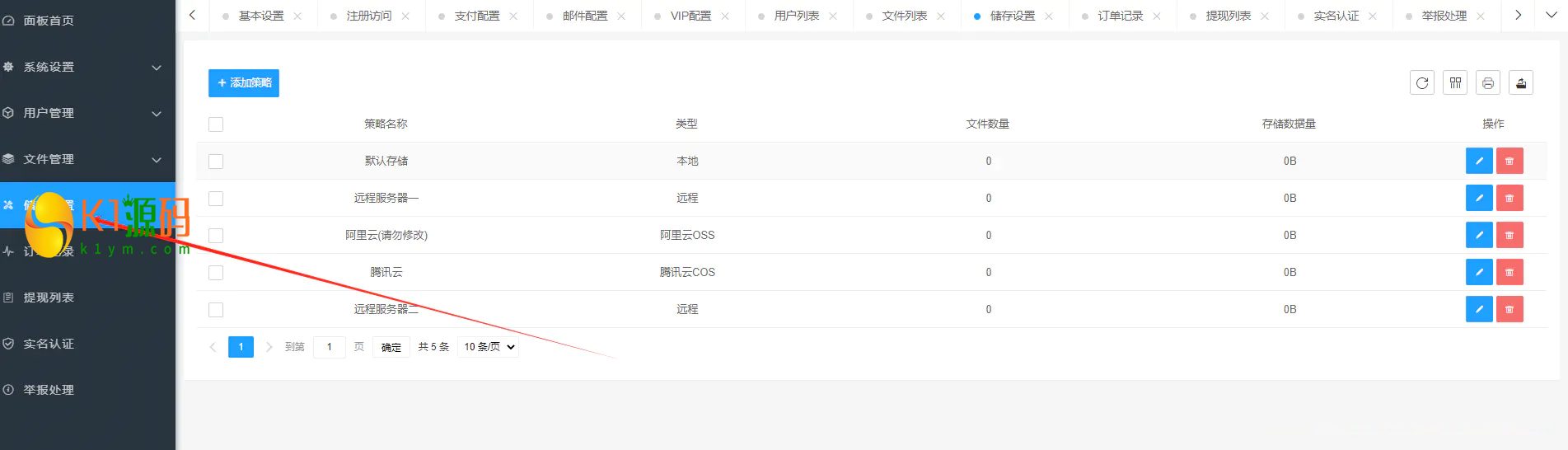Check the 远程服务器一 row checkbox
This screenshot has width=1568, height=450.
(216, 199)
